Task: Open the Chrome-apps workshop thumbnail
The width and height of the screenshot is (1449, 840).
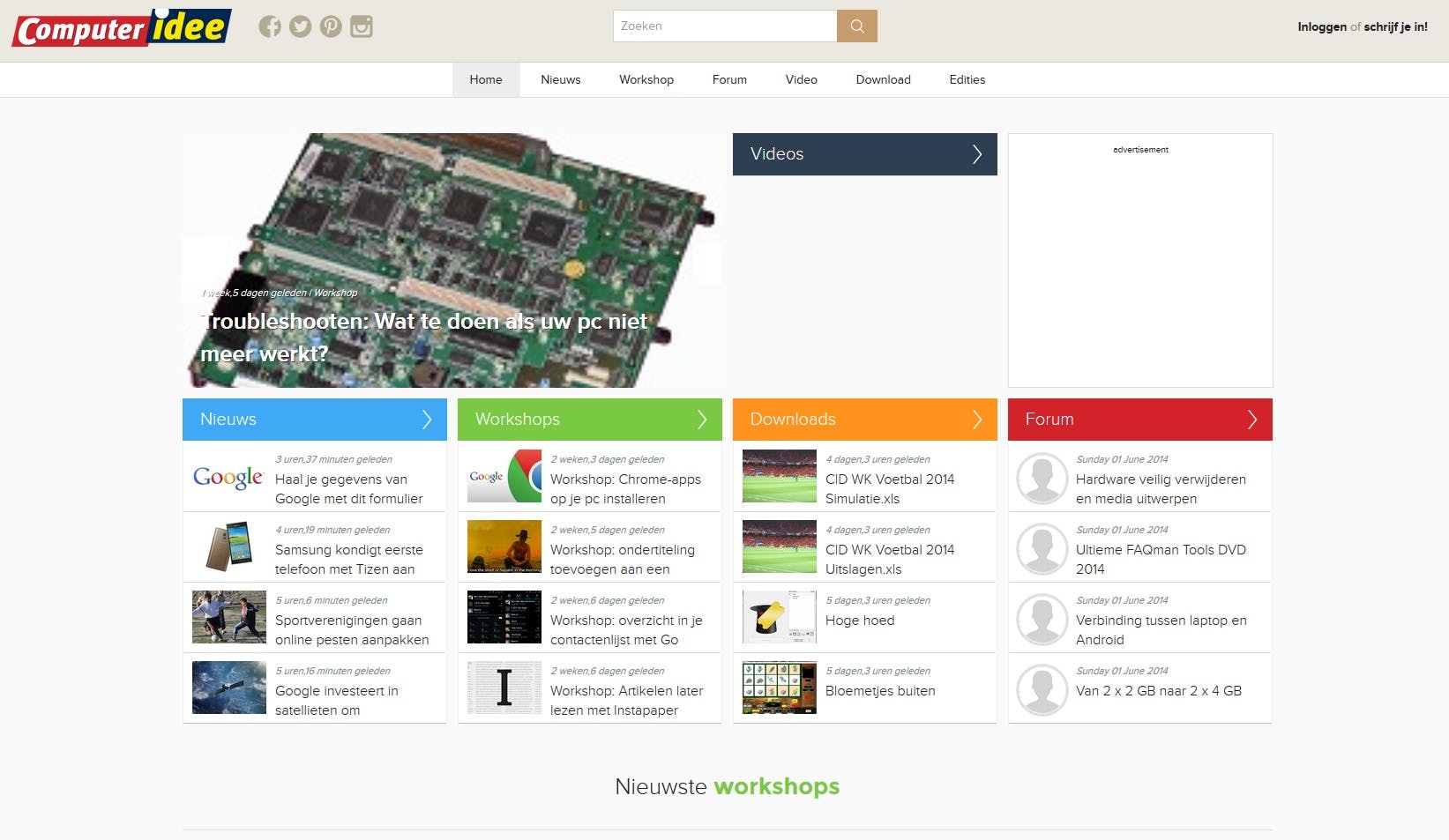Action: pyautogui.click(x=504, y=477)
